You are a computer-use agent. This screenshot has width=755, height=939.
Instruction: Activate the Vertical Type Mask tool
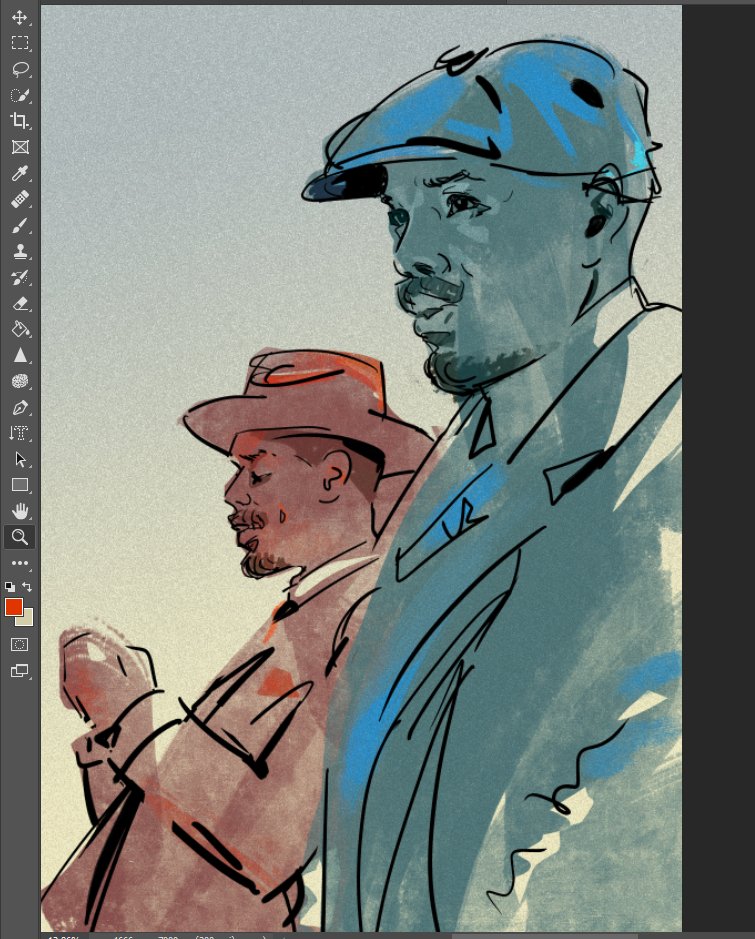click(x=19, y=433)
